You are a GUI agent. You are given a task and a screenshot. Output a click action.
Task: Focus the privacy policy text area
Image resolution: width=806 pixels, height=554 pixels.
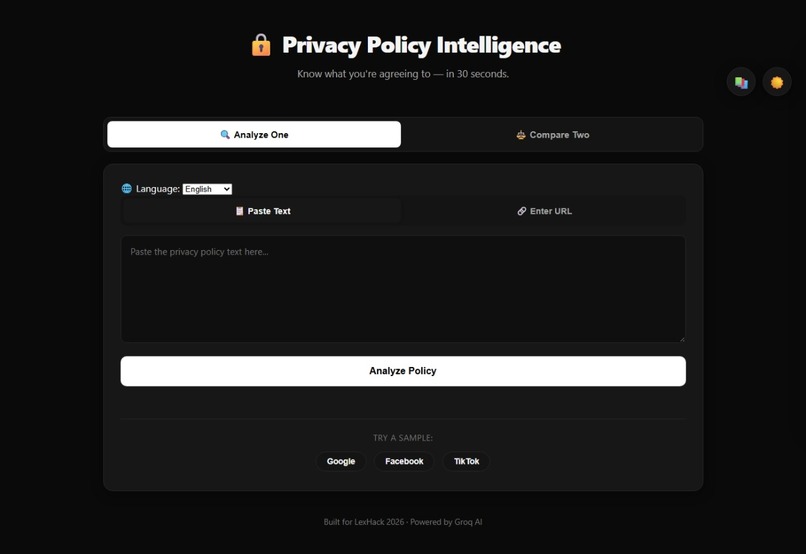[x=403, y=289]
